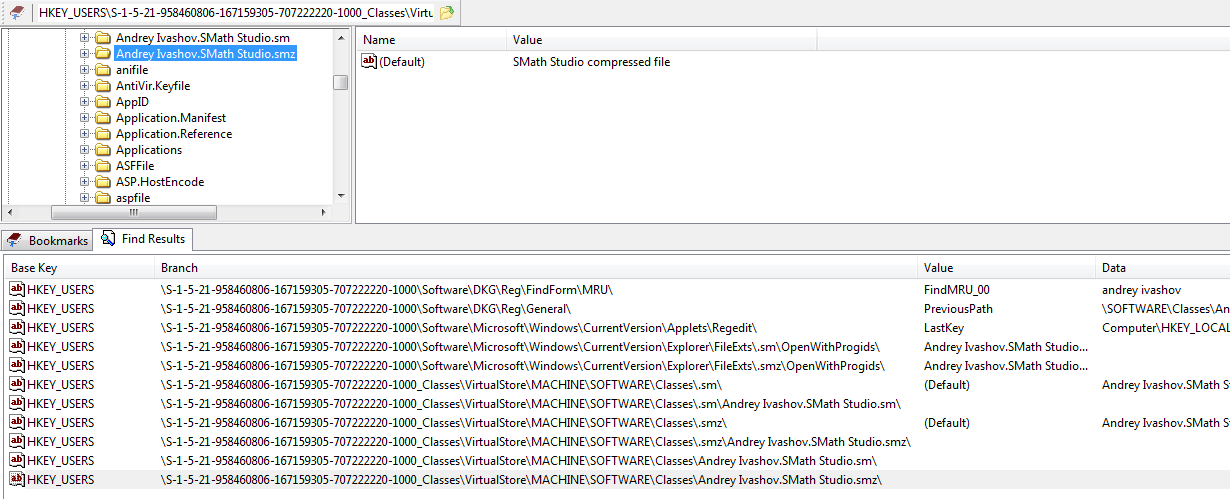Click the tree's vertical scrollbar down arrow
This screenshot has height=499, width=1230.
click(341, 197)
